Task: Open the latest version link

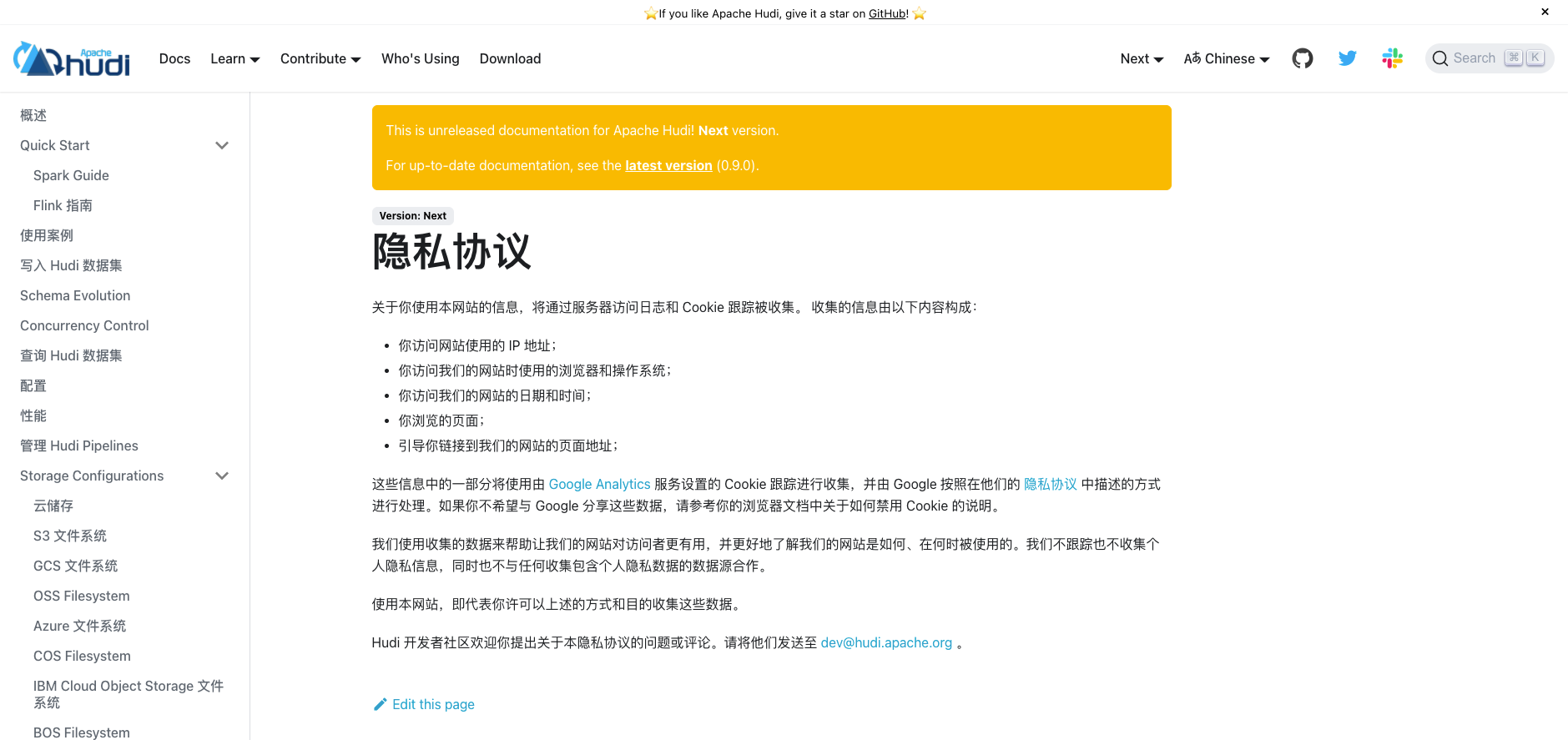Action: tap(668, 165)
